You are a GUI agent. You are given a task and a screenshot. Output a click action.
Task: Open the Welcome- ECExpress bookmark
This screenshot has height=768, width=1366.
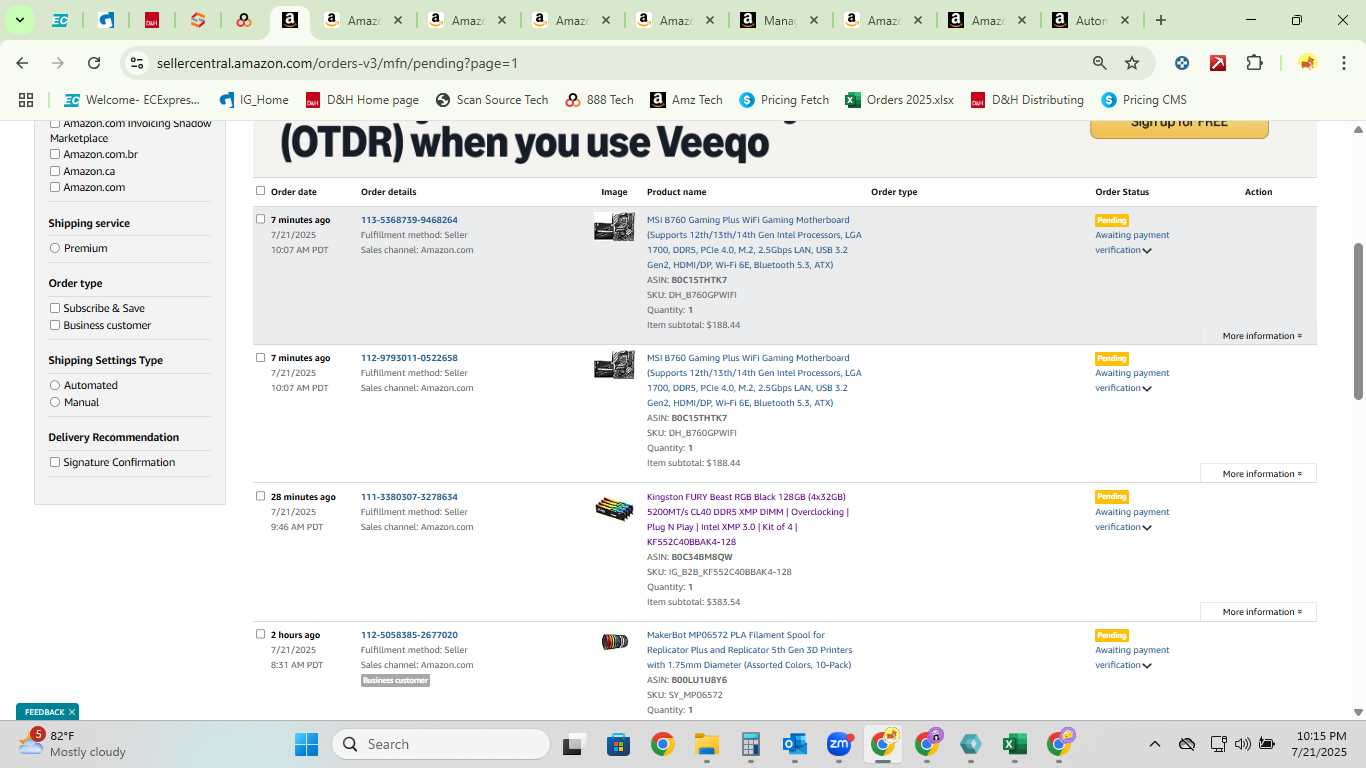point(132,100)
